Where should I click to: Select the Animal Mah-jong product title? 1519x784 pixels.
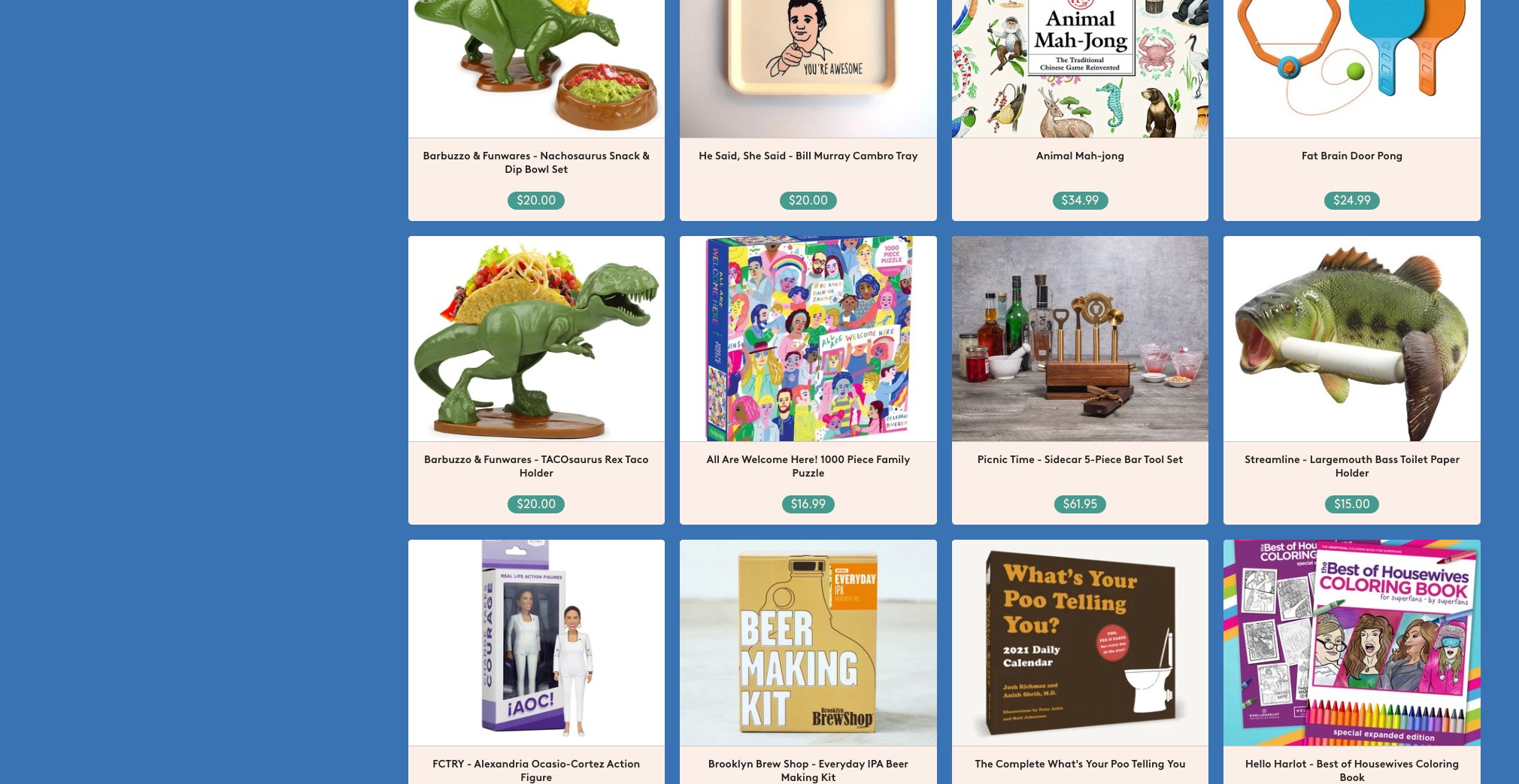pos(1080,156)
